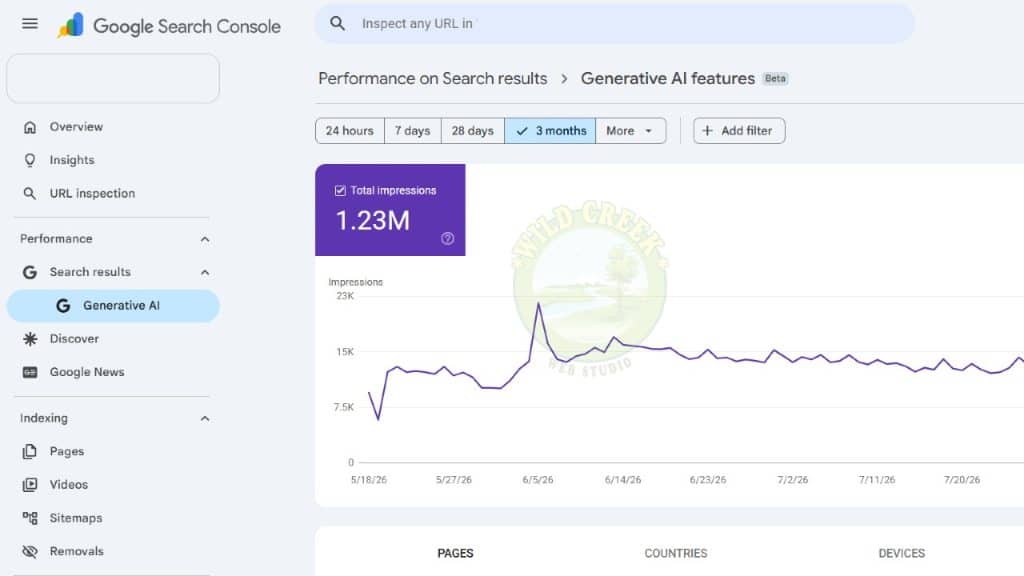This screenshot has height=576, width=1024.
Task: Switch to the DEVICES tab
Action: coord(902,554)
